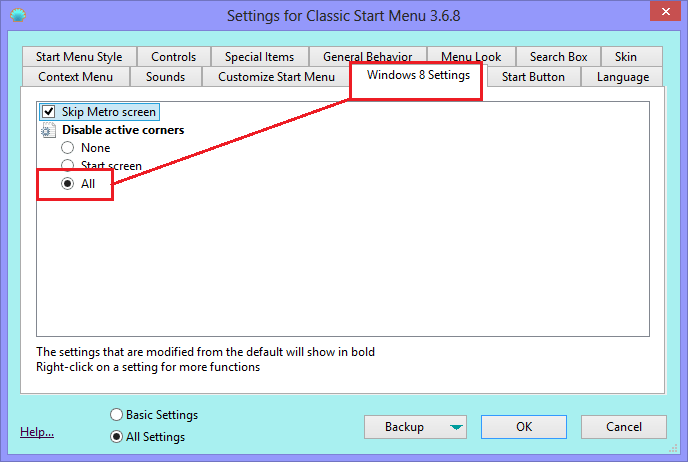This screenshot has width=688, height=462.
Task: Switch to the Controls tab
Action: tap(174, 57)
